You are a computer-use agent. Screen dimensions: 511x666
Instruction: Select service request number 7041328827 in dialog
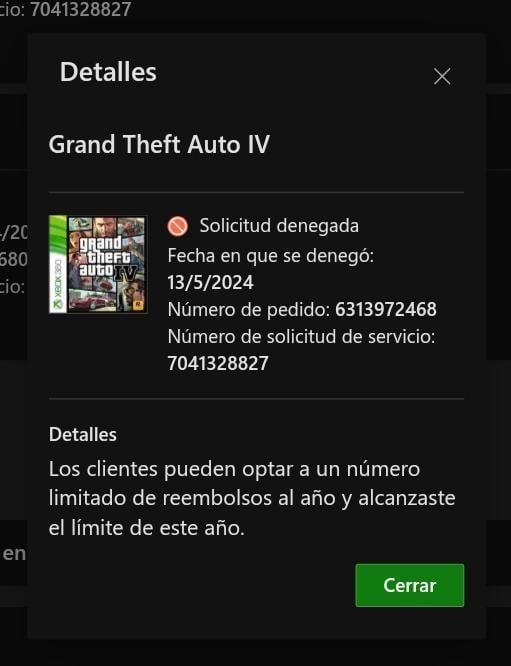(x=218, y=363)
